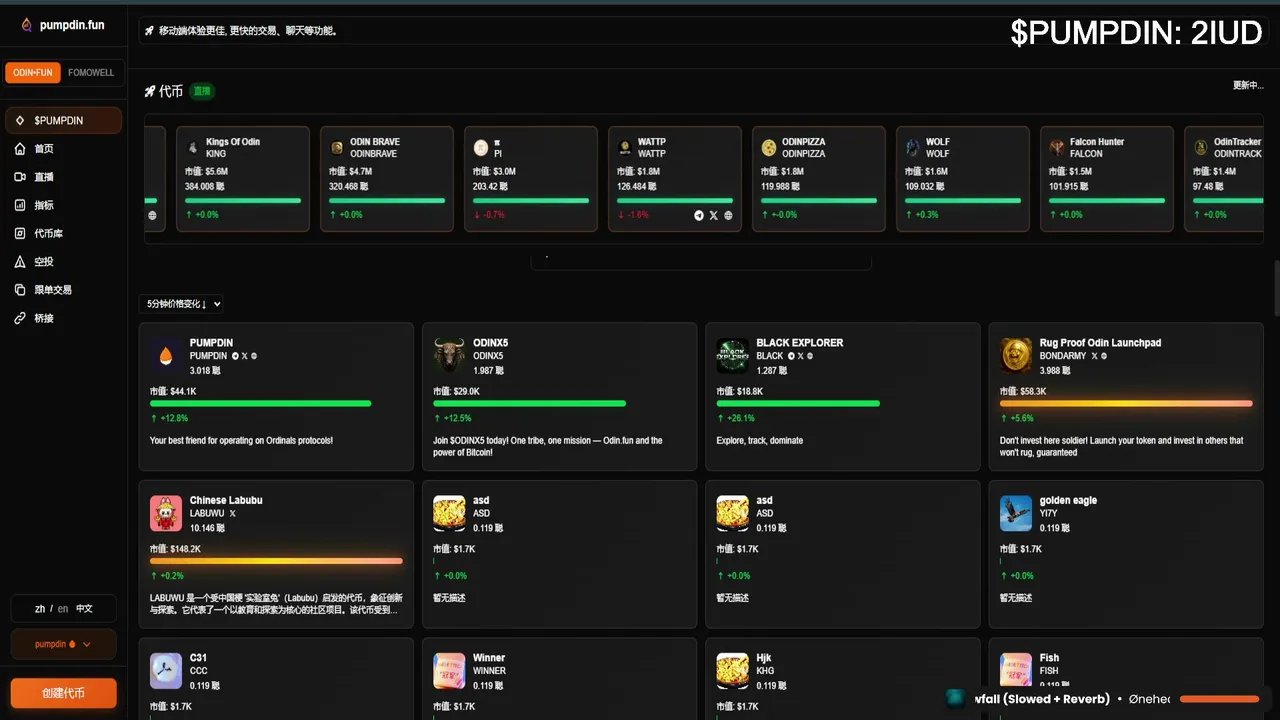Viewport: 1280px width, 720px height.
Task: Open the 5分钟价格变化 sort dropdown
Action: point(182,304)
